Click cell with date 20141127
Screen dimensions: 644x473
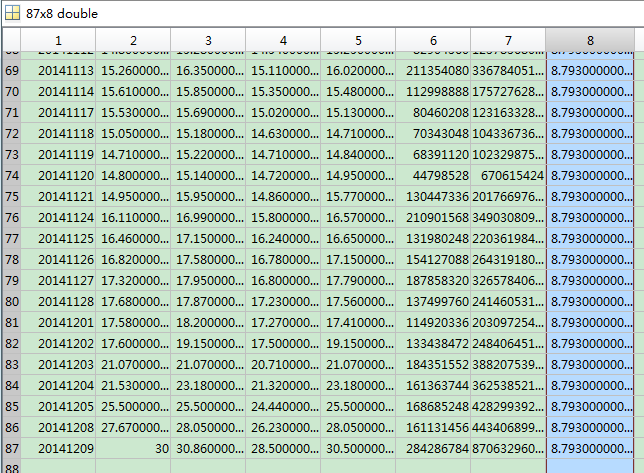(58, 280)
